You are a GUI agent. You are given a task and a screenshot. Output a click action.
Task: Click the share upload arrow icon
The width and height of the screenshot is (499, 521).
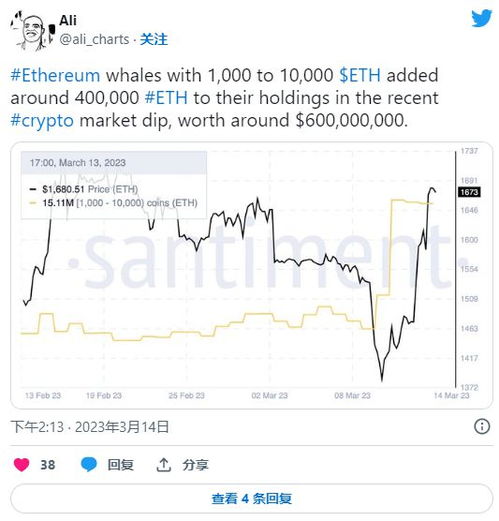[164, 465]
